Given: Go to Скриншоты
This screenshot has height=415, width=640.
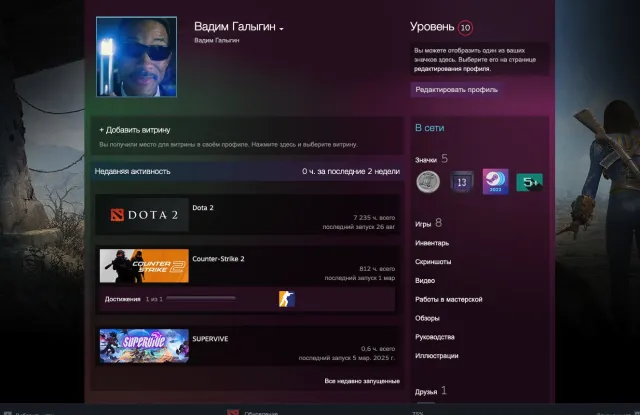Looking at the screenshot, I should coord(433,262).
